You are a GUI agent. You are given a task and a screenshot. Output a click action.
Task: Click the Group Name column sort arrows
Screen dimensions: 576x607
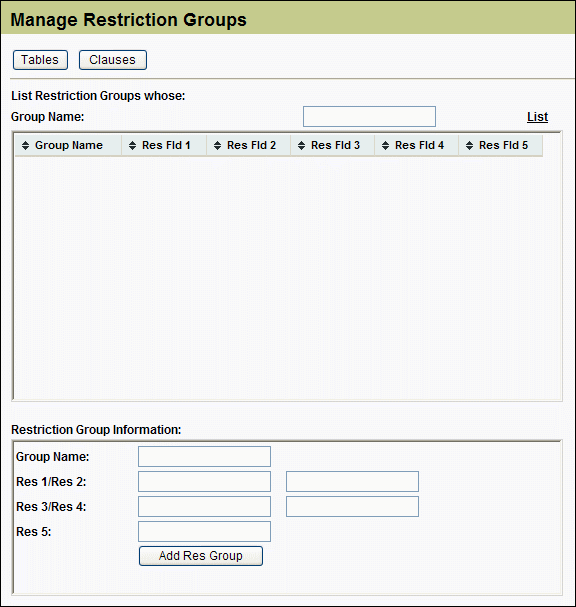26,146
